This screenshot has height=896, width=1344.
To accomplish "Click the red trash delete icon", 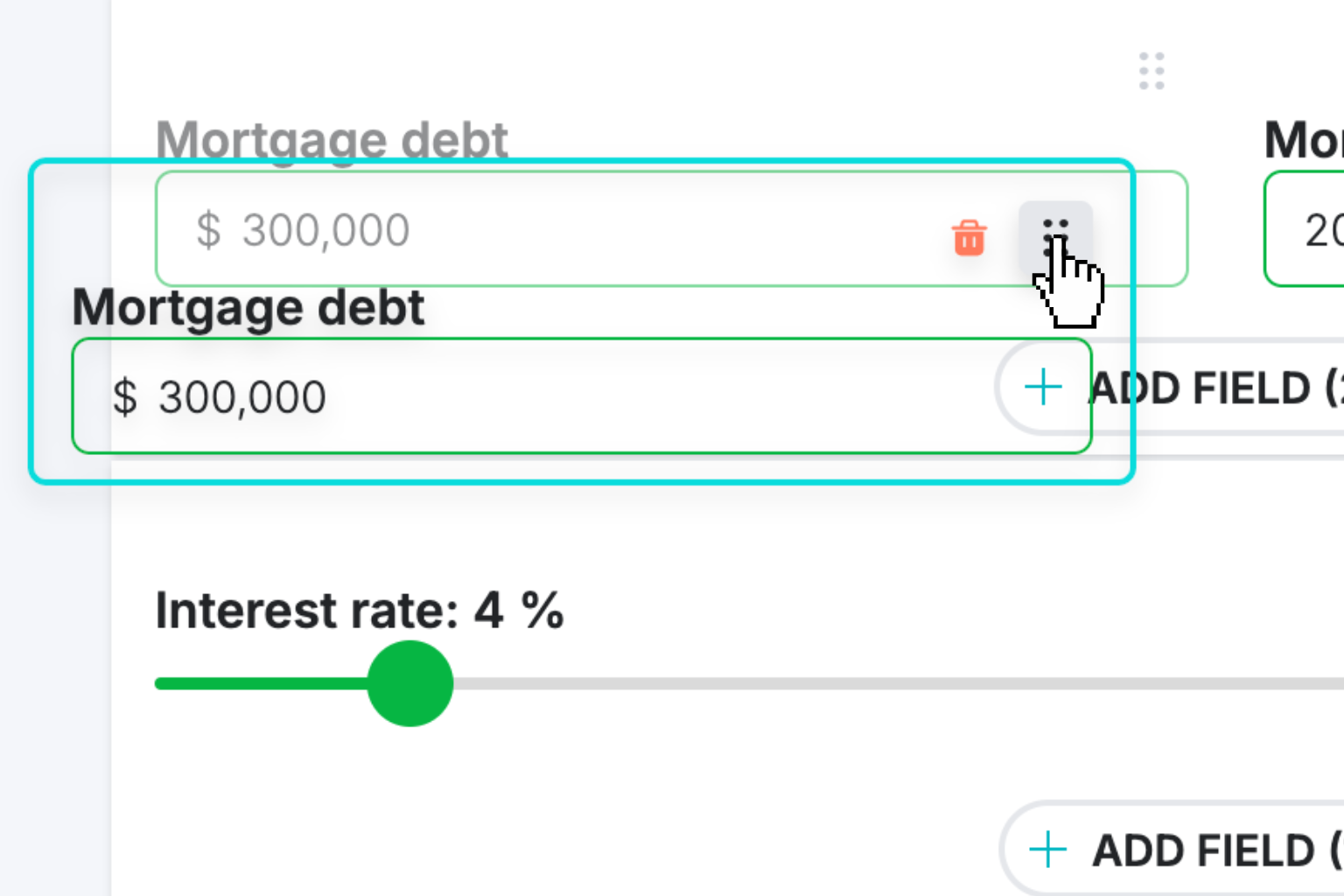I will (969, 237).
